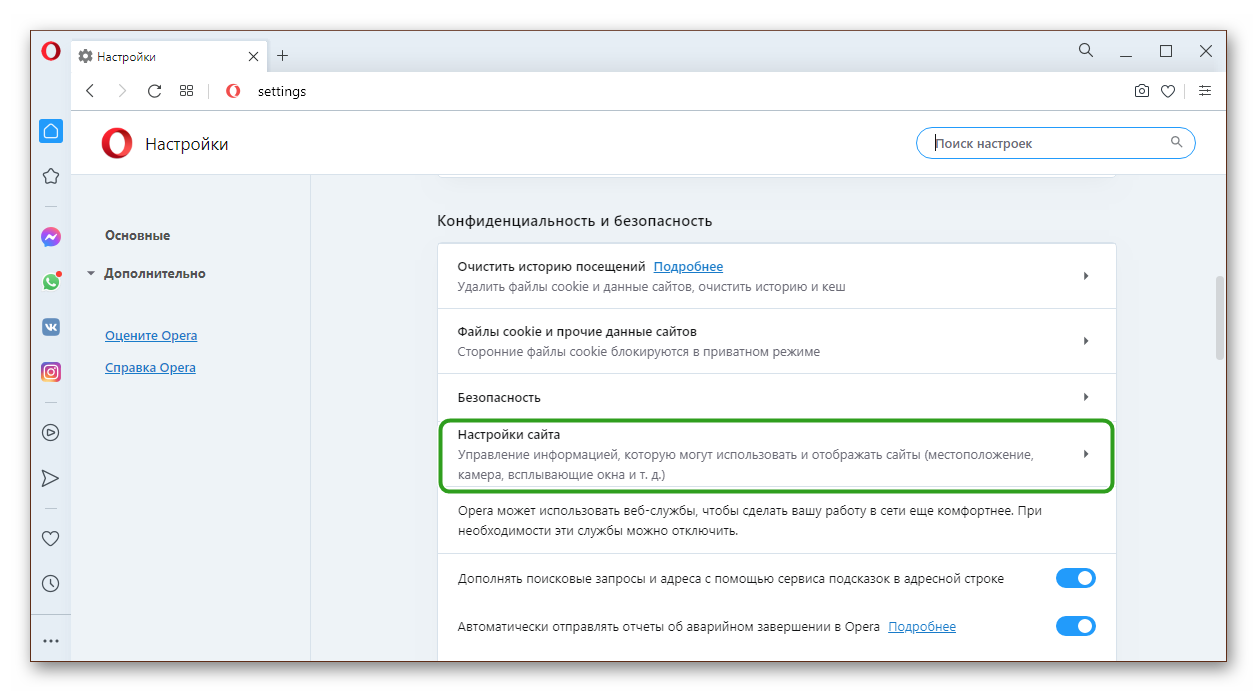Open WhatsApp in sidebar
The width and height of the screenshot is (1257, 692).
tap(51, 282)
